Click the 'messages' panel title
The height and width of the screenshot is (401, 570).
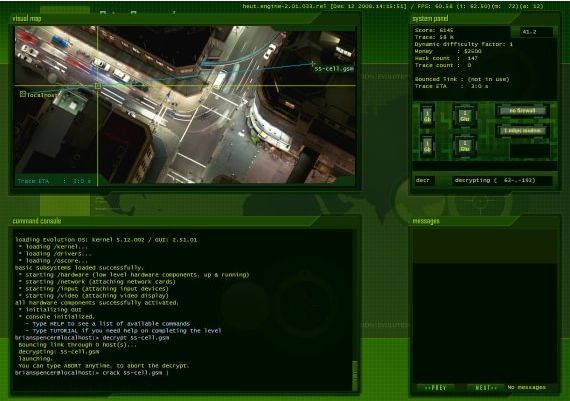click(x=426, y=221)
